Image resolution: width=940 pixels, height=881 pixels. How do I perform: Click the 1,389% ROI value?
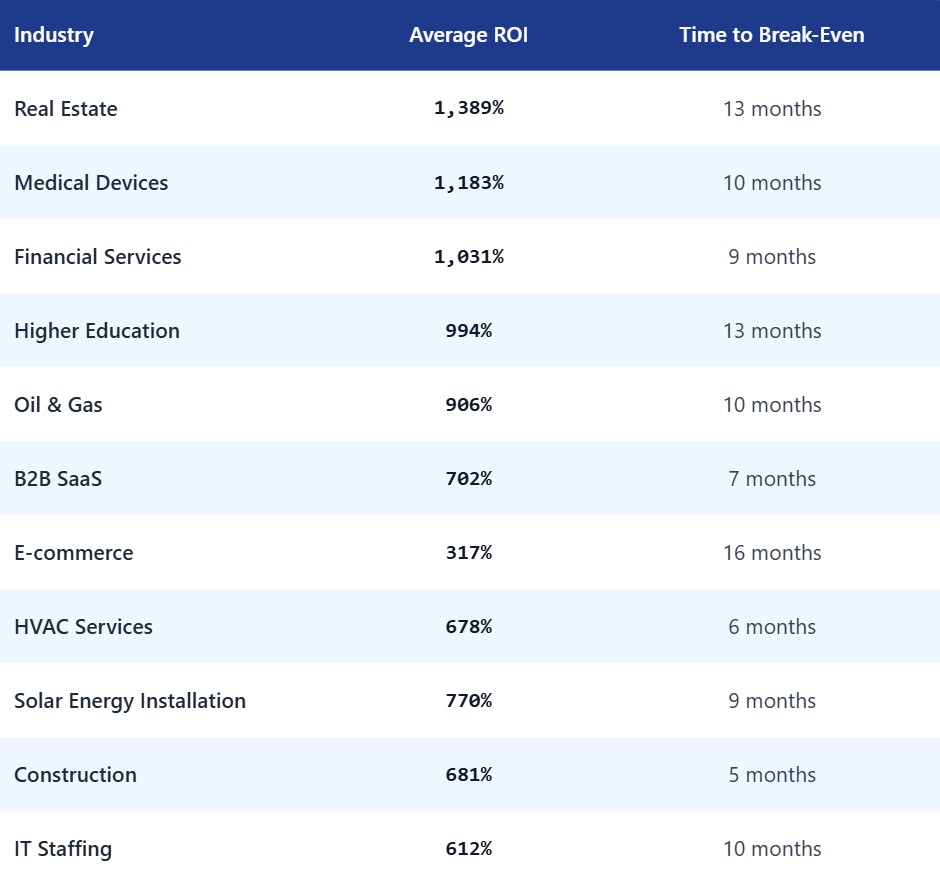469,109
